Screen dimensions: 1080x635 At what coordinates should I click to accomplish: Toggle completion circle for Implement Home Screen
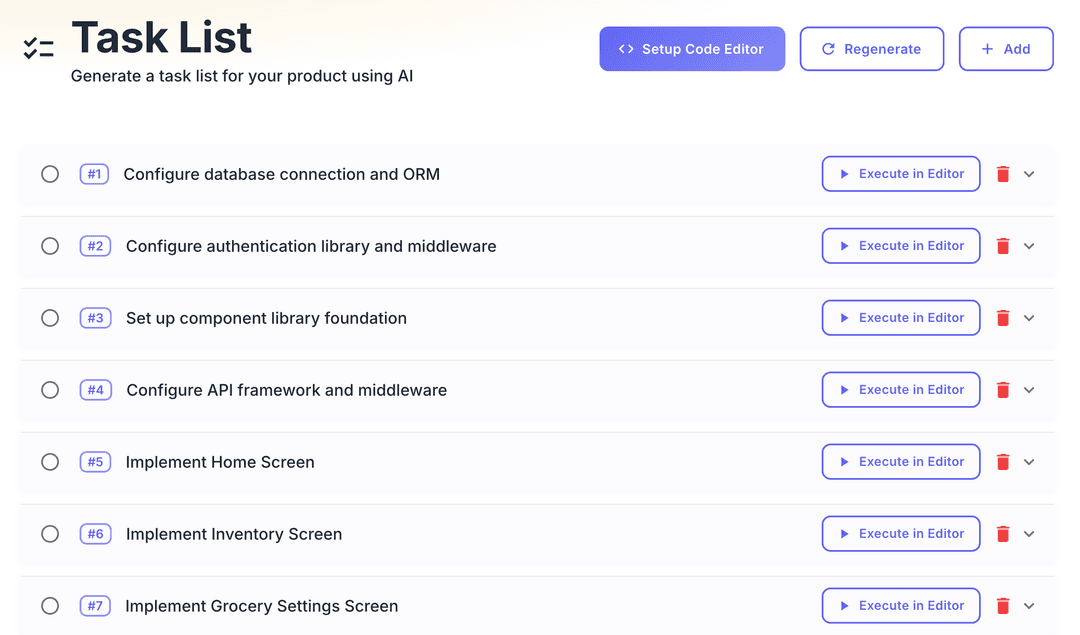click(x=50, y=462)
